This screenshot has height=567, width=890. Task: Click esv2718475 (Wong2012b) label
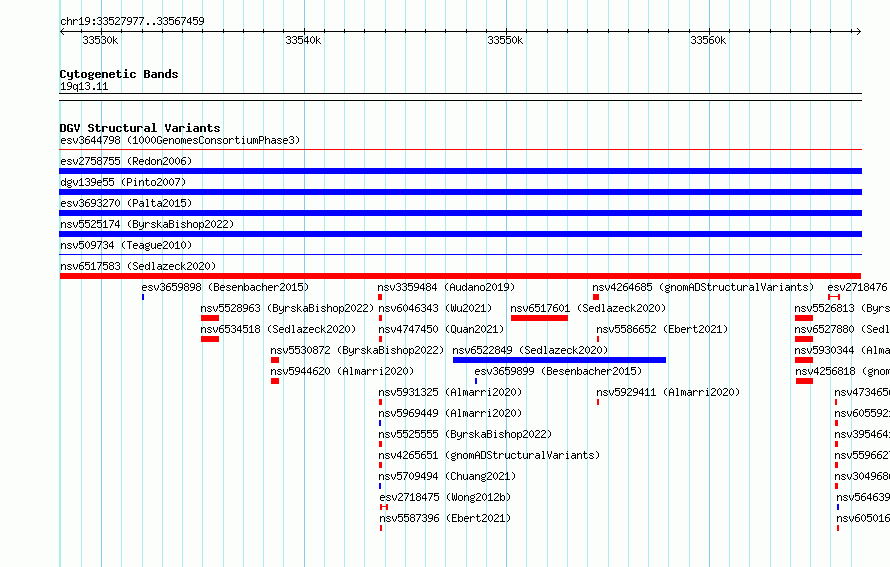click(x=445, y=497)
